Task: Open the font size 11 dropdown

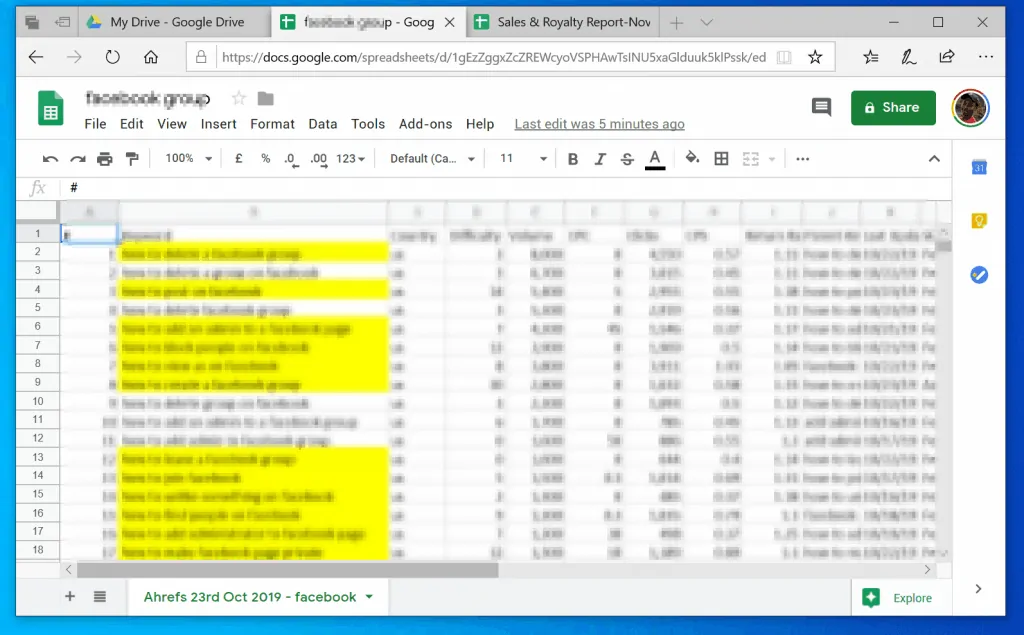Action: pyautogui.click(x=523, y=159)
